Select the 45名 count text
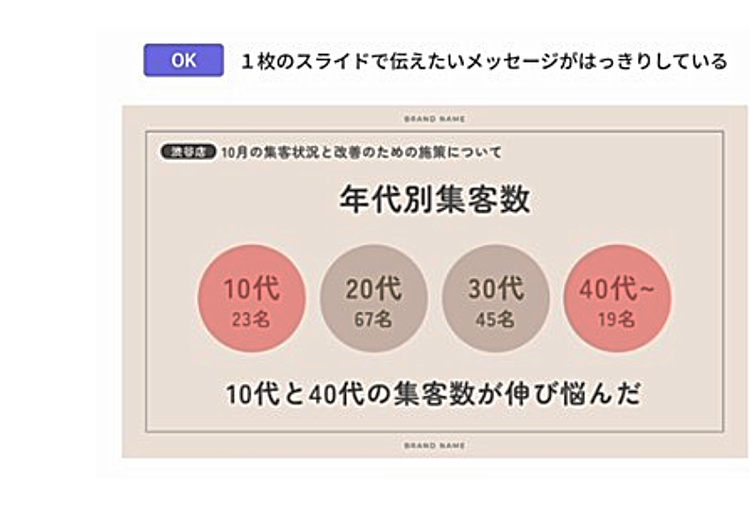This screenshot has width=750, height=513. pos(495,320)
